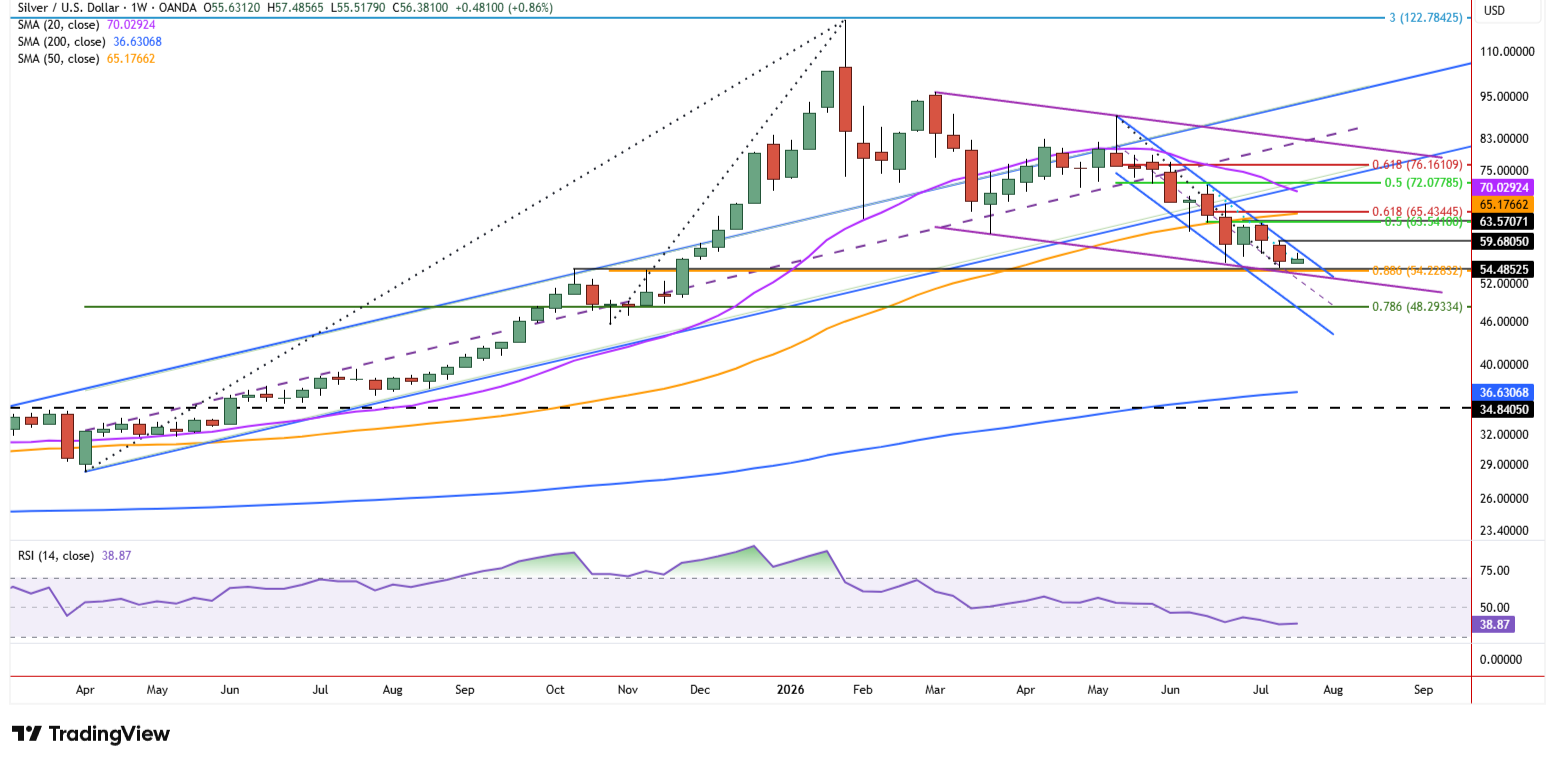This screenshot has width=1555, height=764.
Task: Click the Feb label on time axis
Action: pos(863,690)
